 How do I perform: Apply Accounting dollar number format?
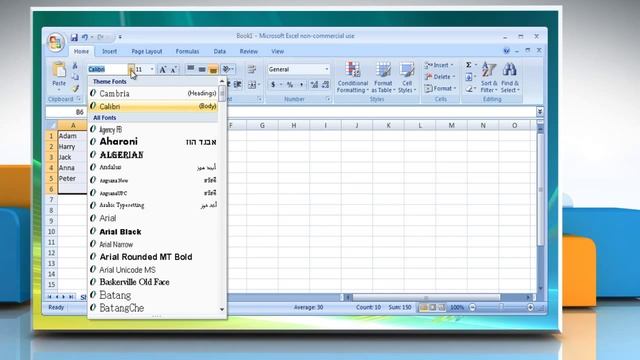pos(273,84)
